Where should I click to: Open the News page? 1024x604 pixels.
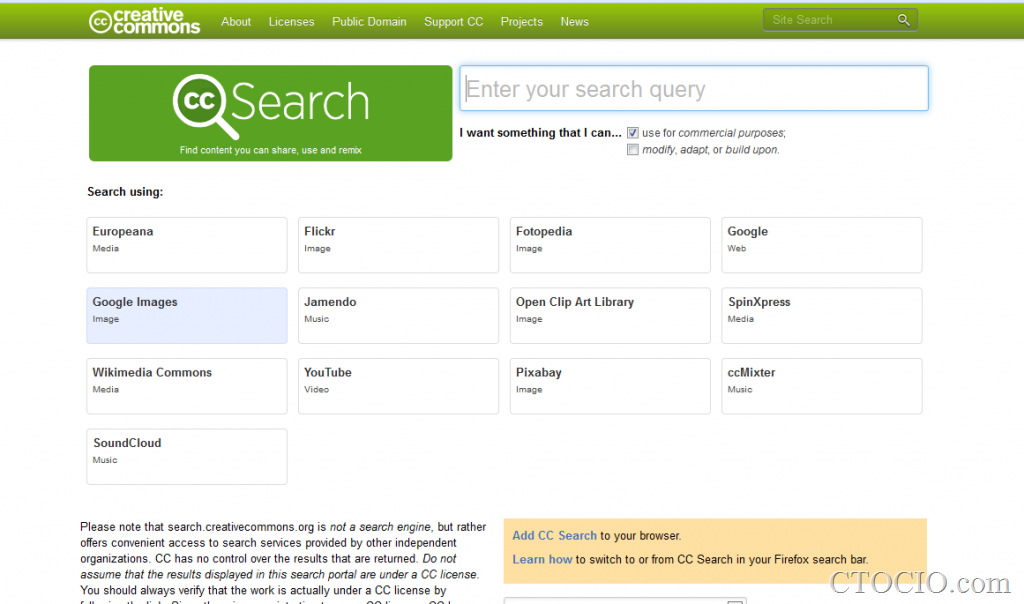[x=574, y=22]
